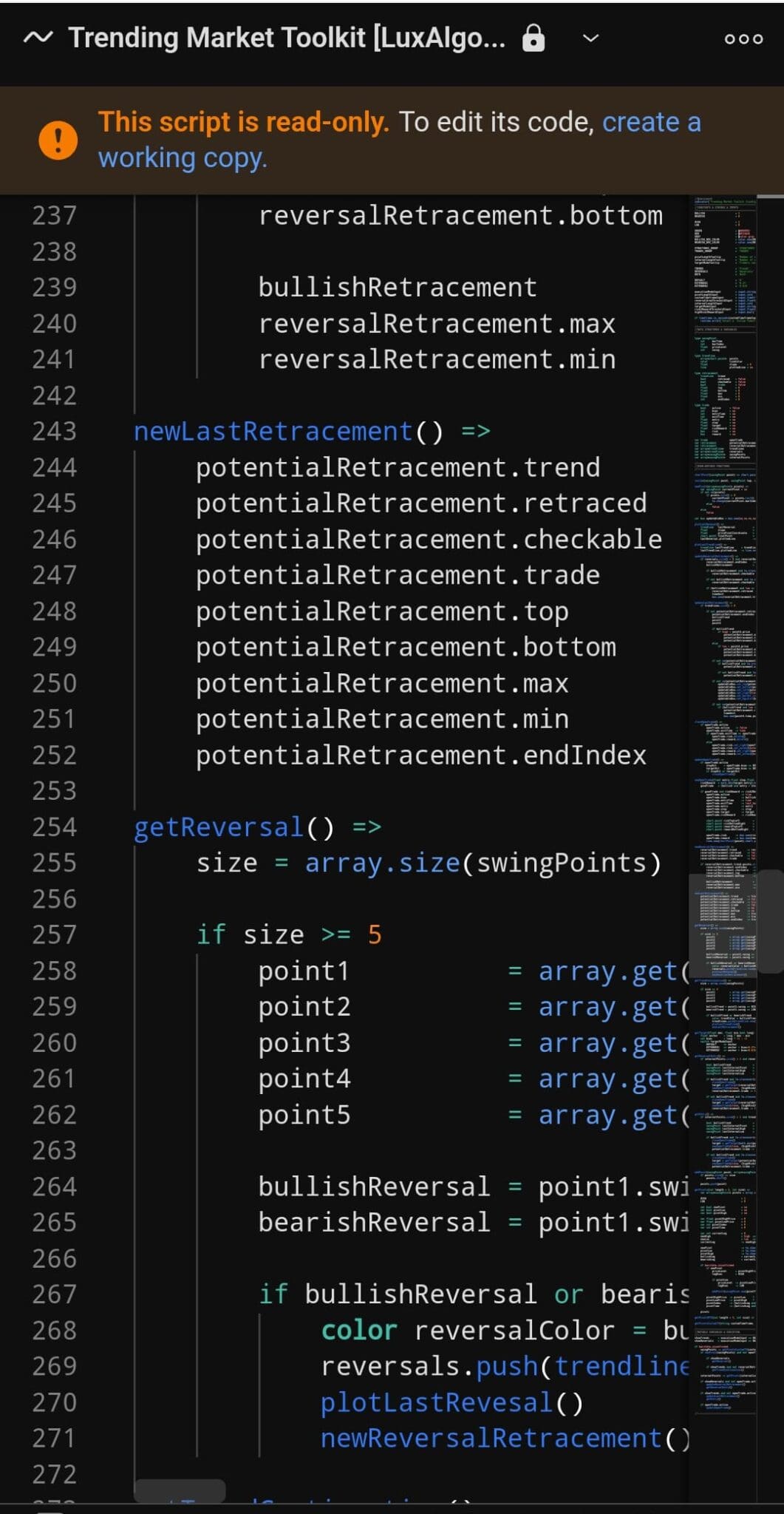784x1514 pixels.
Task: Click the horizontal scrollbar thumb at editor bottom
Action: point(180,1490)
